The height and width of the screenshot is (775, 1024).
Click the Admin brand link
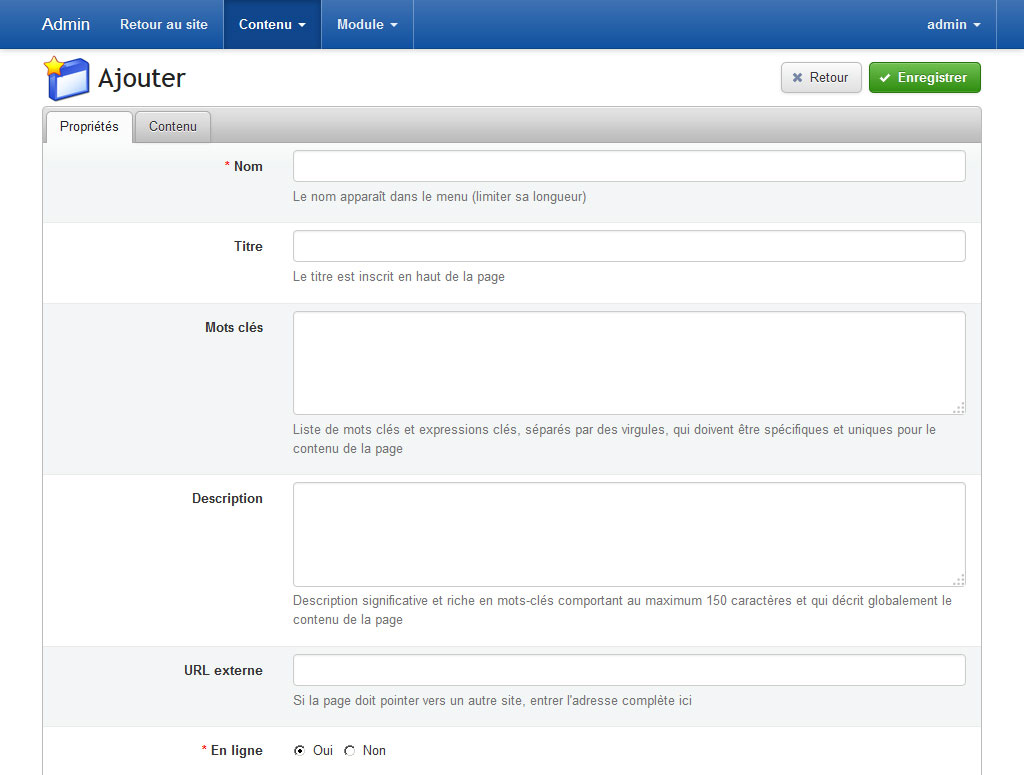66,24
